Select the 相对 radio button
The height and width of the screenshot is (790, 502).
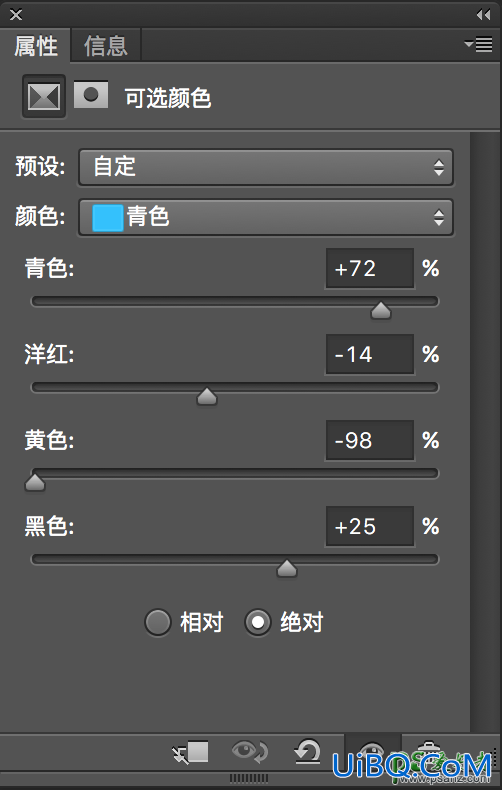[158, 623]
